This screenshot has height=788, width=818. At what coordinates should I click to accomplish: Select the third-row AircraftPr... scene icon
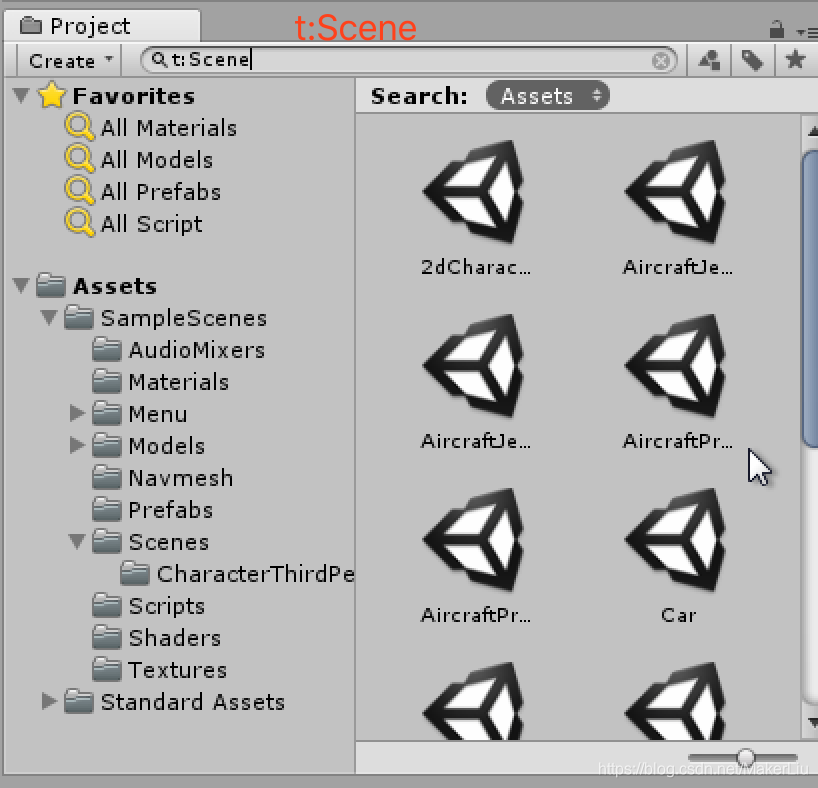475,540
